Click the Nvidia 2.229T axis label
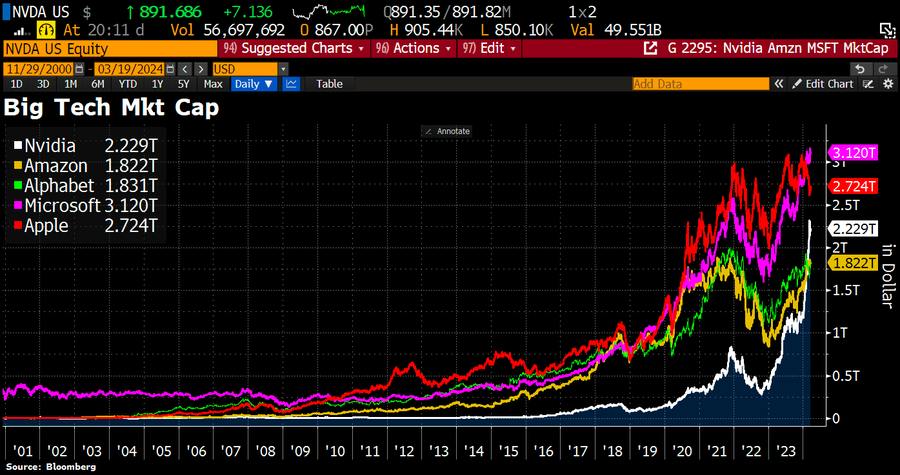Viewport: 900px width, 475px height. pos(853,228)
